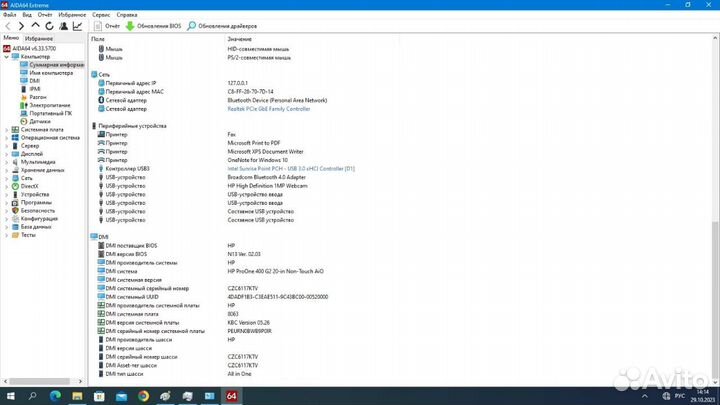Expand the Хранение данных tree node
The height and width of the screenshot is (405, 720).
6,170
